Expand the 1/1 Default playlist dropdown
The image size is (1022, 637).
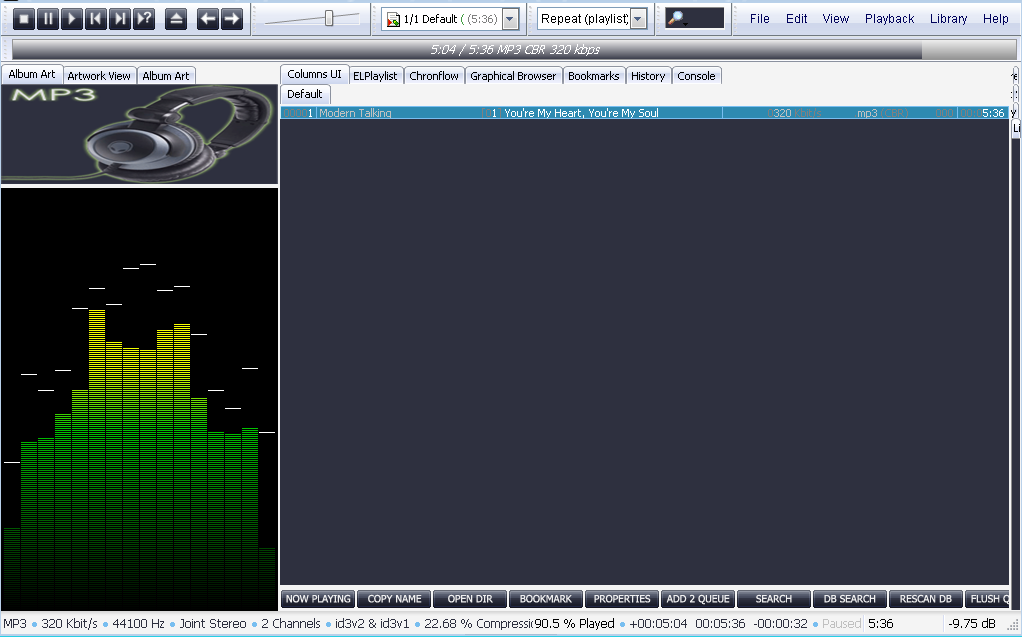tap(510, 19)
